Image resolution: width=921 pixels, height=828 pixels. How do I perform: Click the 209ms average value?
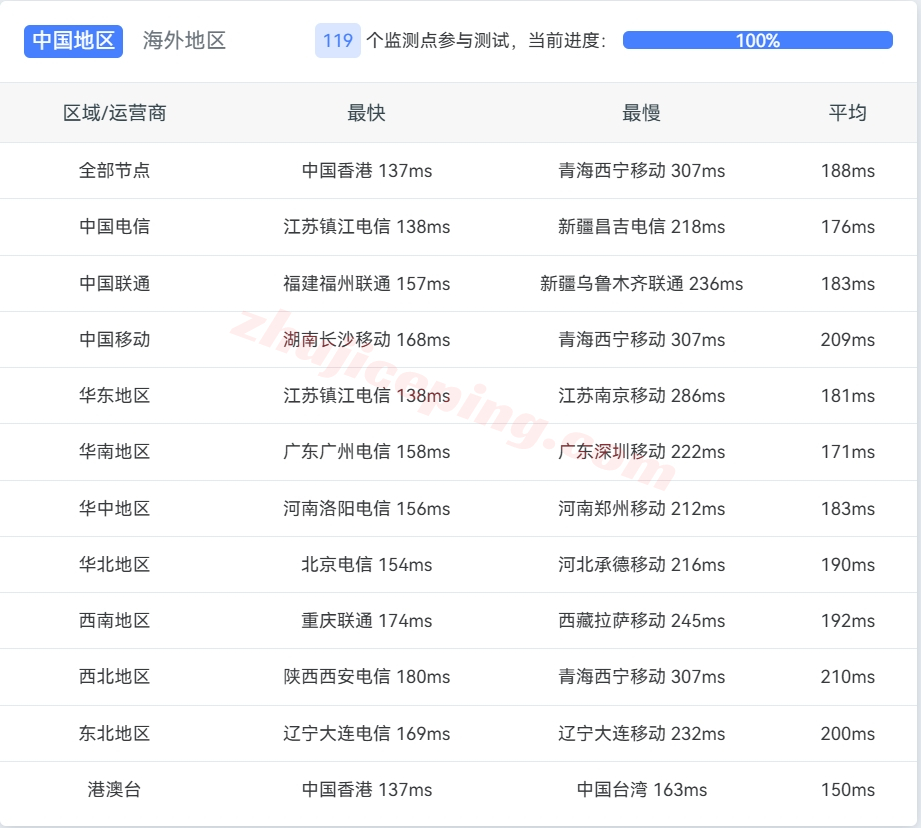tap(848, 339)
